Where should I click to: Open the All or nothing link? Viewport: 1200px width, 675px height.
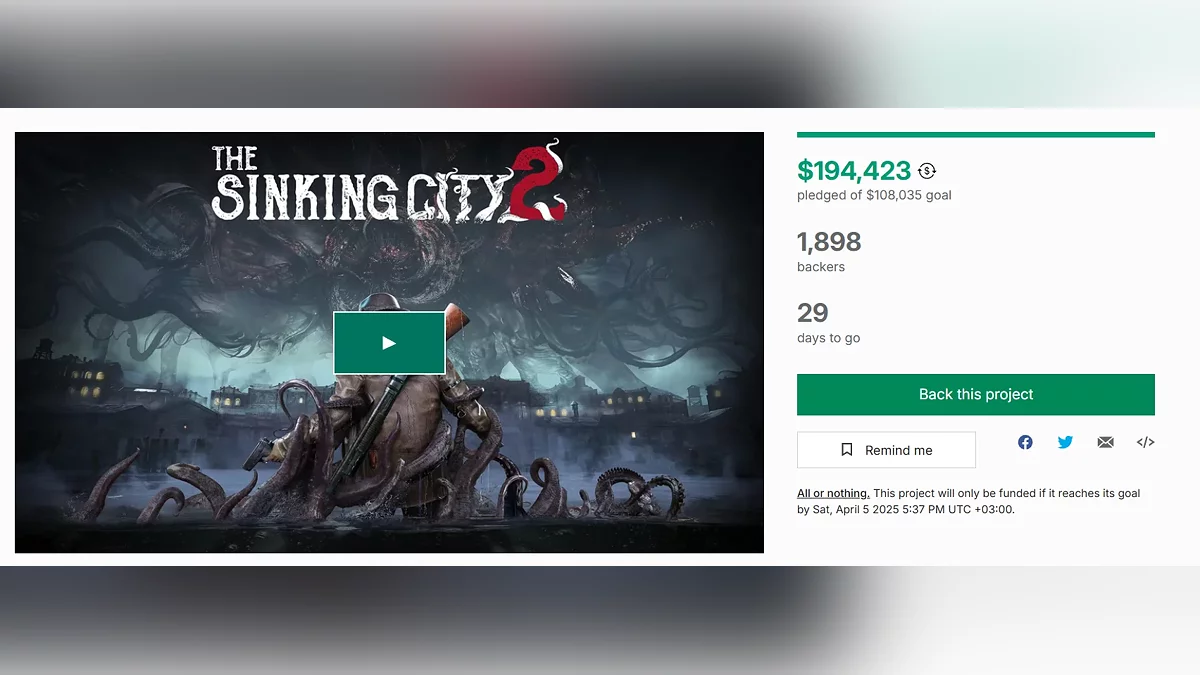point(833,493)
